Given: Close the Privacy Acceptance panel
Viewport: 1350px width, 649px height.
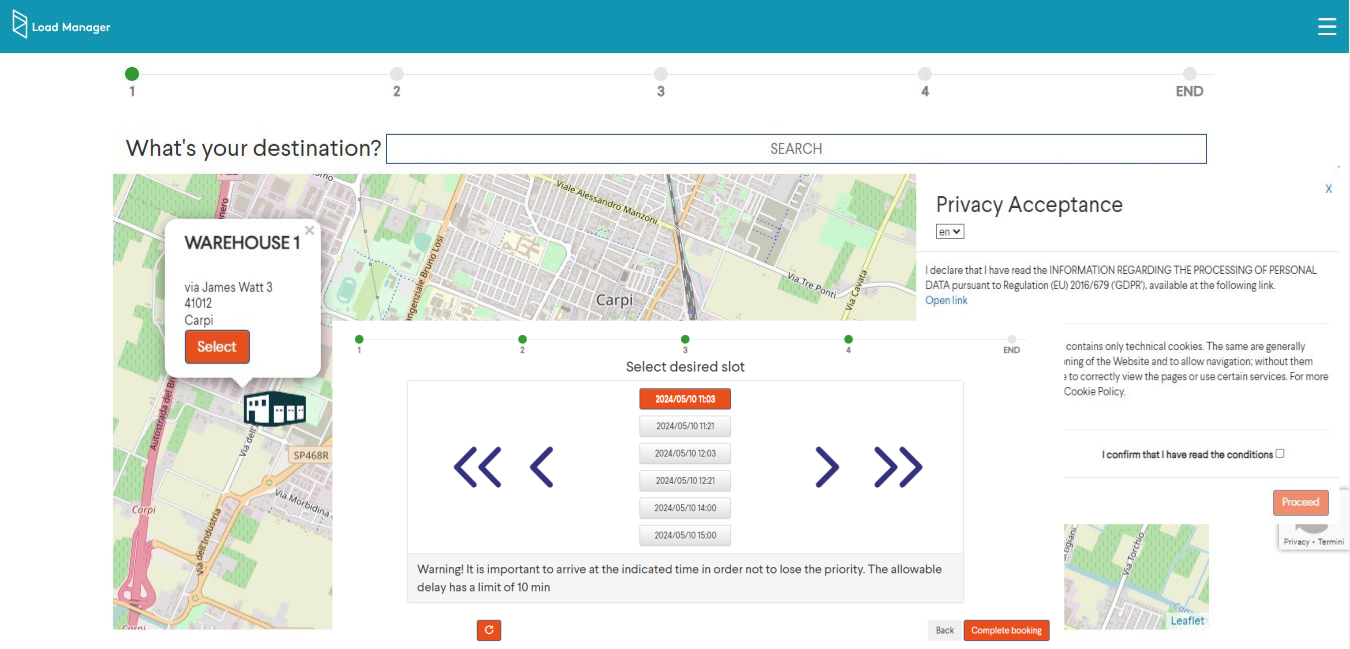Looking at the screenshot, I should 1328,189.
